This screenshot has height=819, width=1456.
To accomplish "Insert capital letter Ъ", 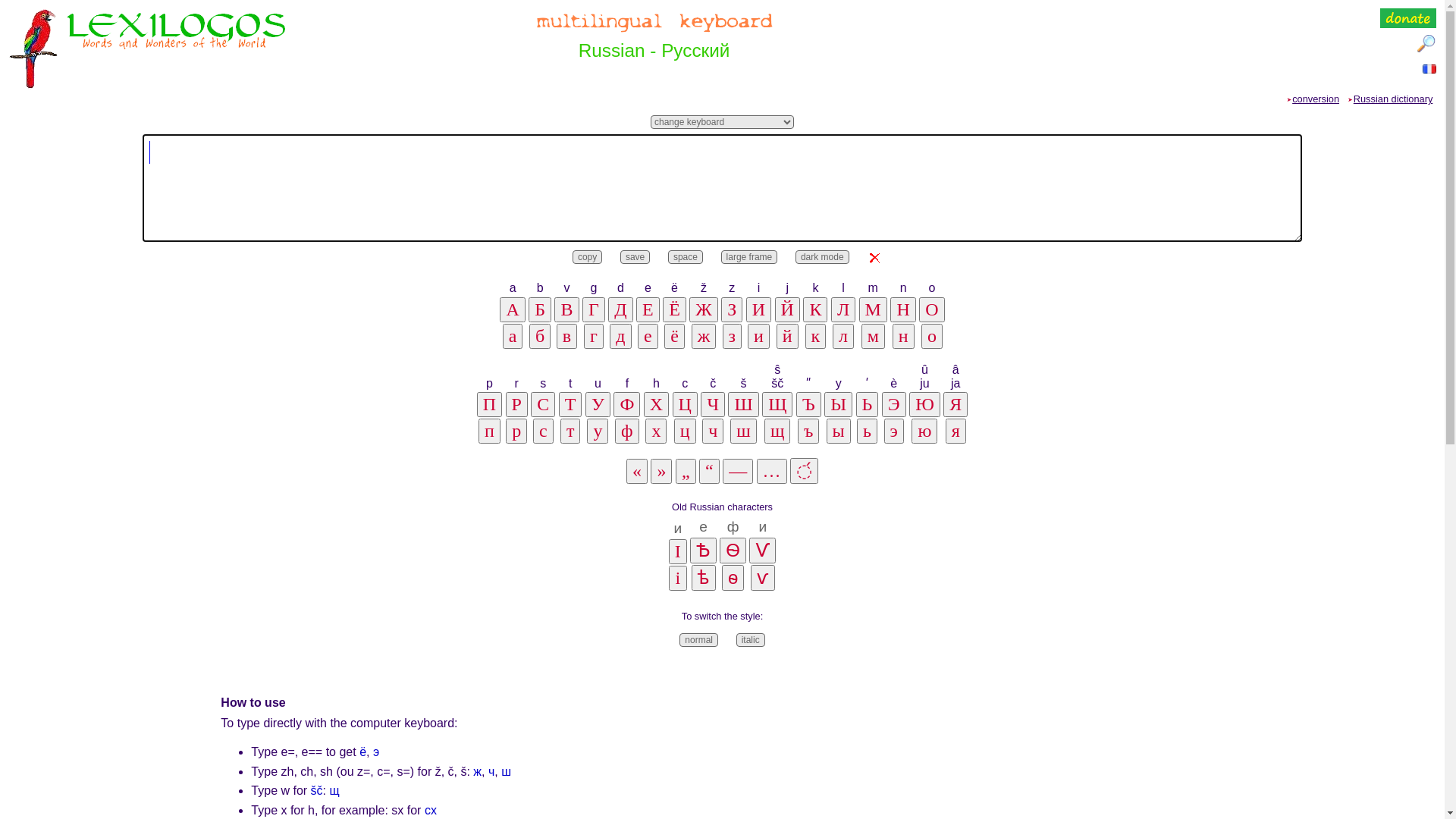I will [x=808, y=404].
